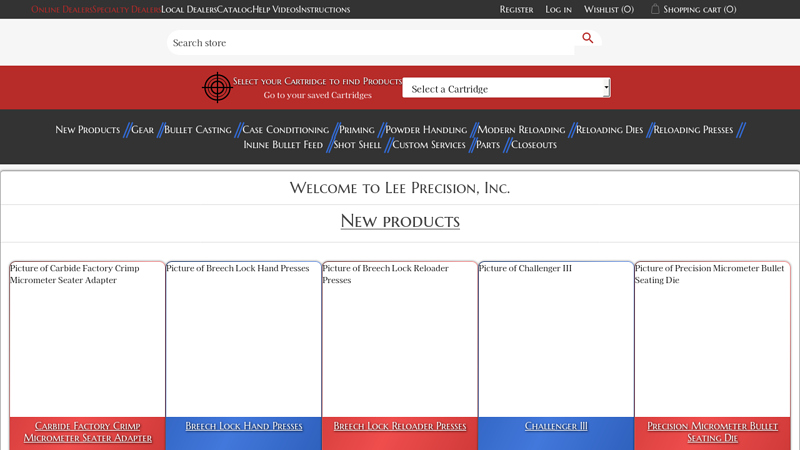Open Precision Micrometer Bullet Seating Die link
The width and height of the screenshot is (800, 450).
tap(712, 432)
